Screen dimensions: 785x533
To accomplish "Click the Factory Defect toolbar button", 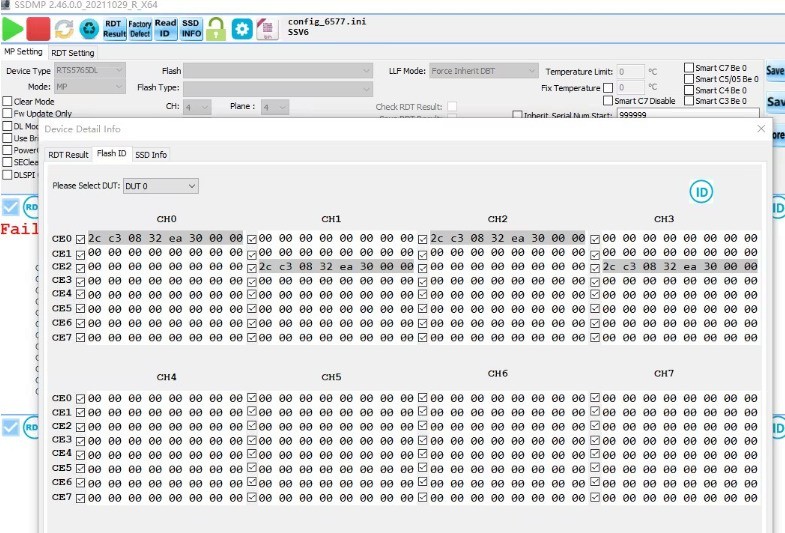I will pos(140,29).
